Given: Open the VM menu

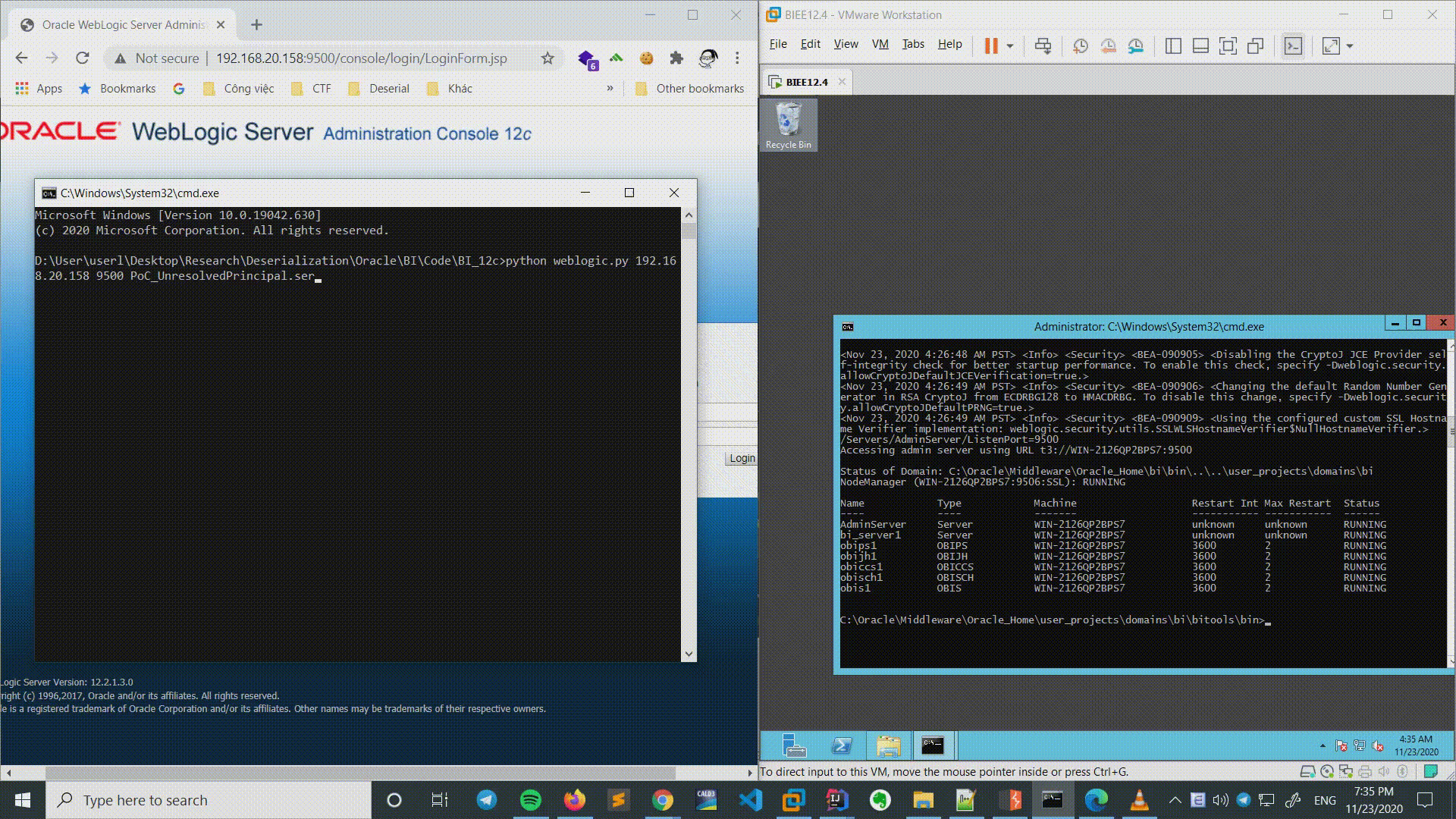Looking at the screenshot, I should coord(880,44).
